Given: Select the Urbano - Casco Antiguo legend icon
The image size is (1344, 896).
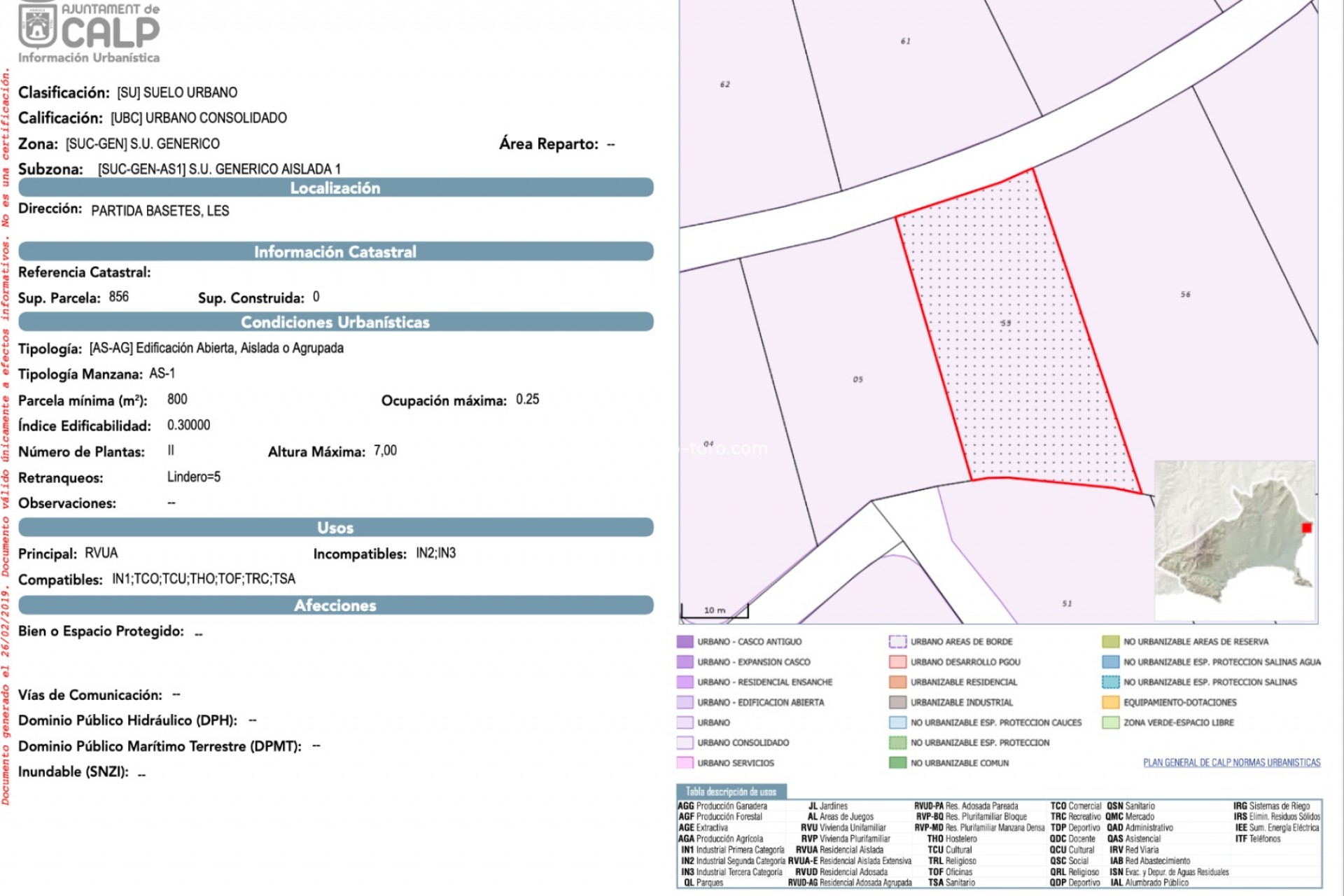Looking at the screenshot, I should (686, 640).
